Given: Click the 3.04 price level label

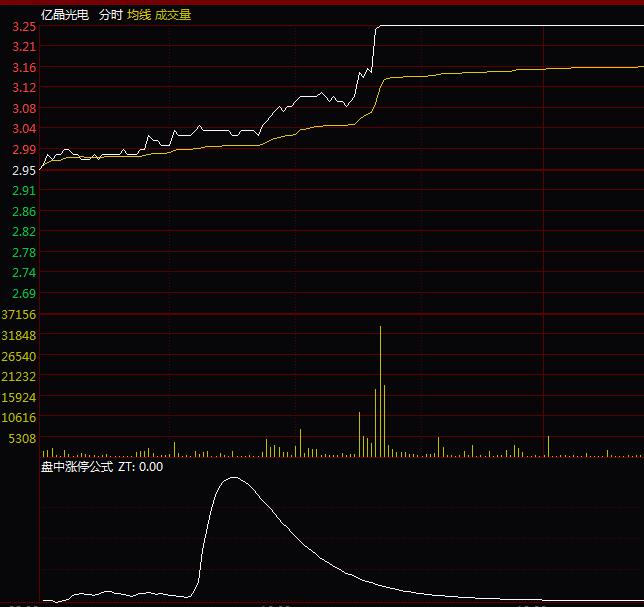Looking at the screenshot, I should 24,129.
